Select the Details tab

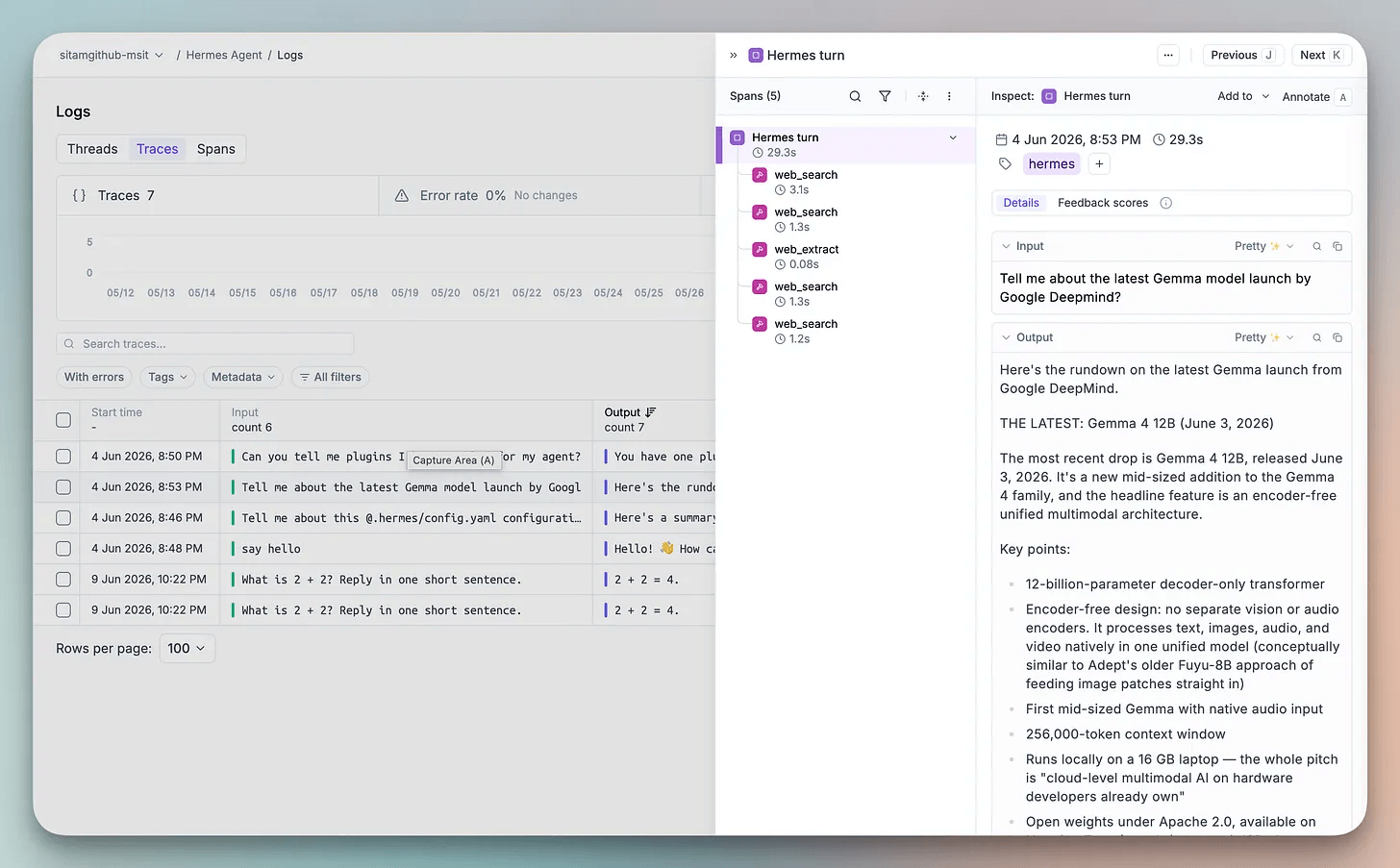pyautogui.click(x=1021, y=203)
